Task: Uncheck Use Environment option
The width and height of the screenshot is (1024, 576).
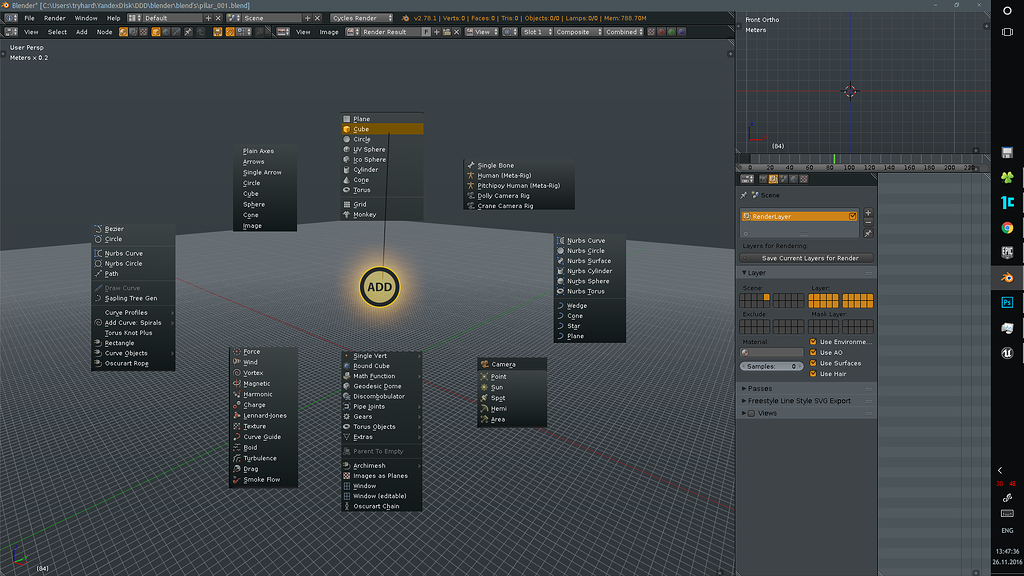Action: point(813,342)
